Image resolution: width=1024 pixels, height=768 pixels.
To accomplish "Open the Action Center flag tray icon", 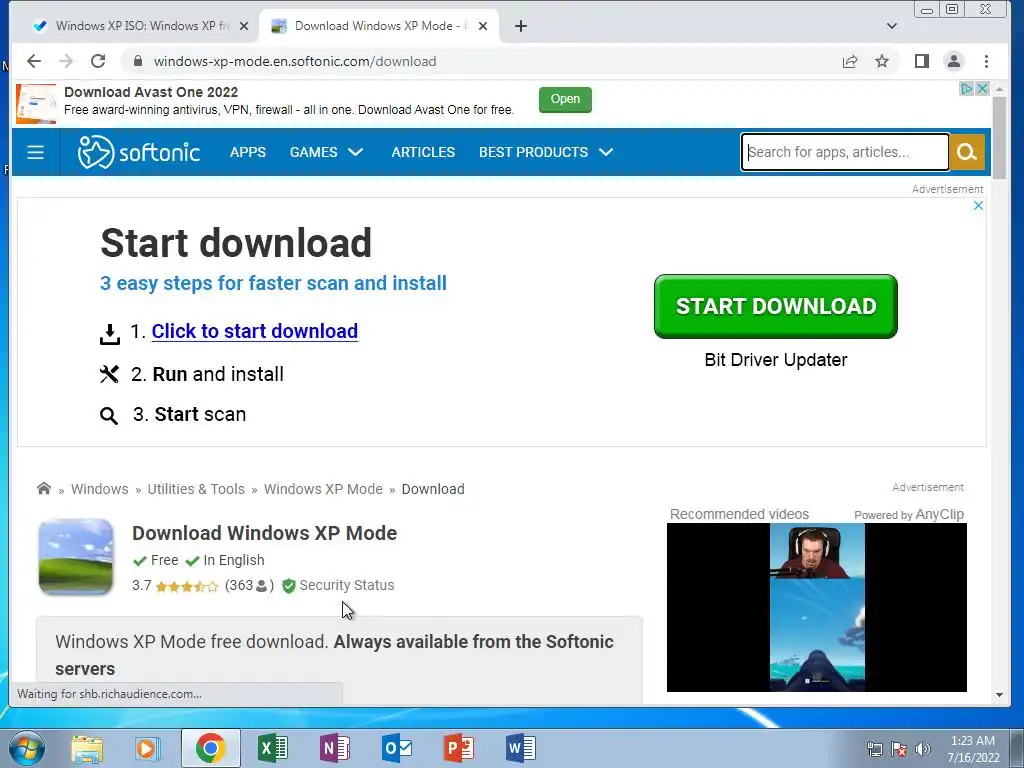I will click(x=899, y=749).
